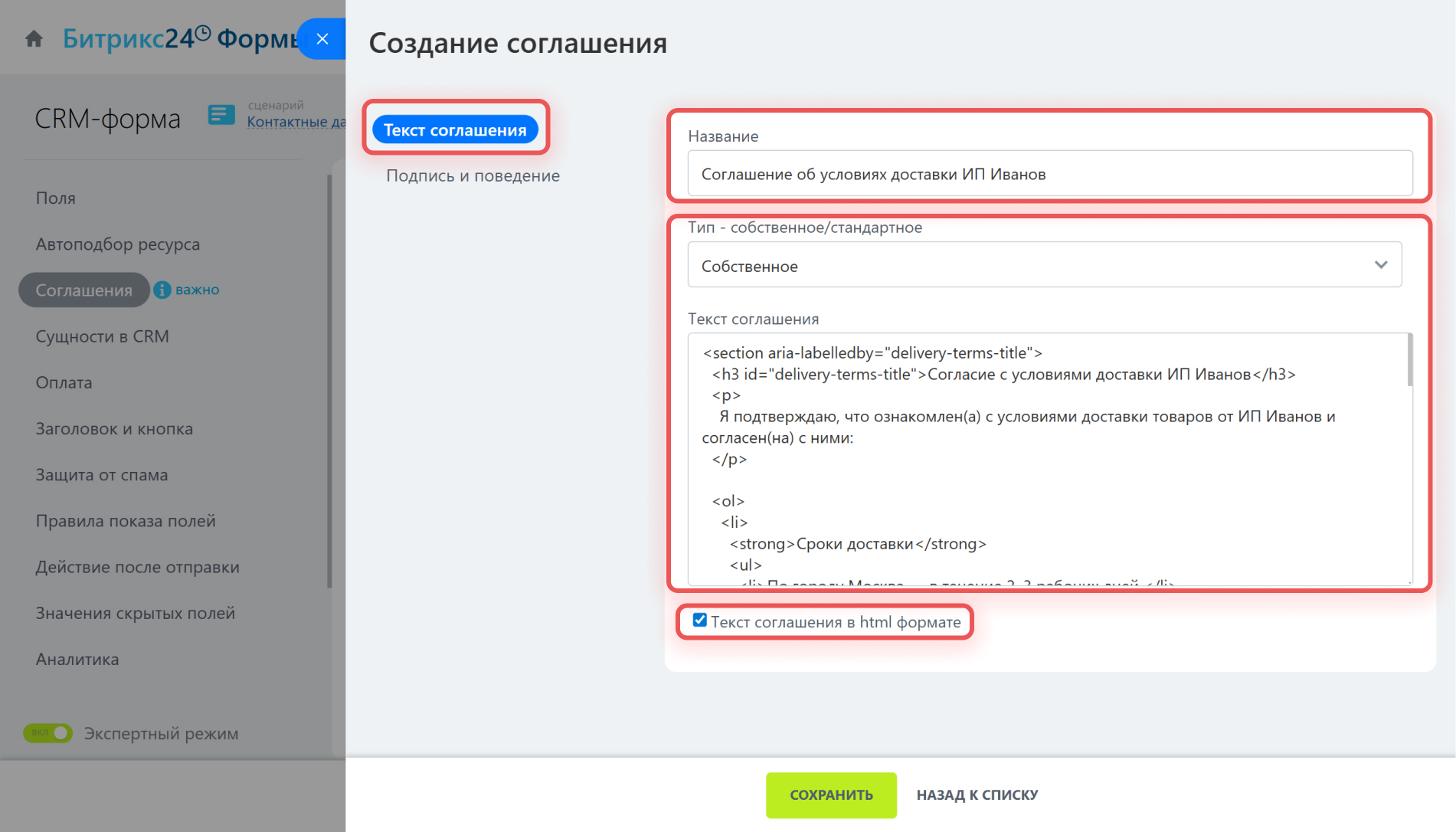
Task: Click the home icon in the header
Action: (34, 38)
